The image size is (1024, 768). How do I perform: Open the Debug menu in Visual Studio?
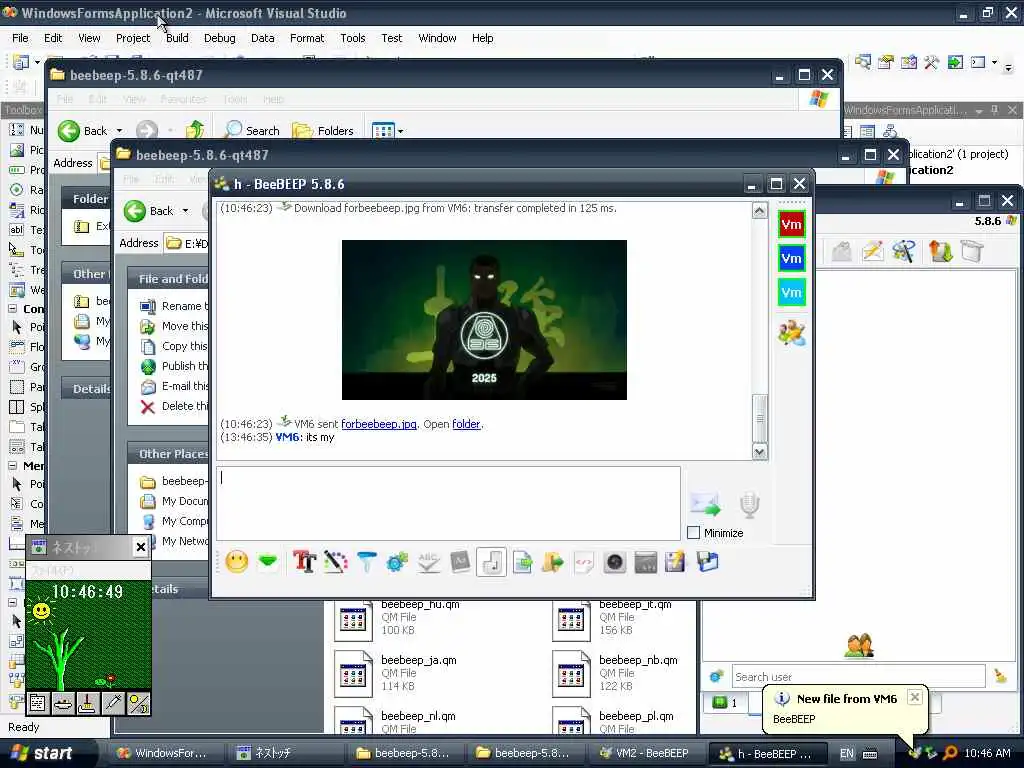(x=219, y=38)
